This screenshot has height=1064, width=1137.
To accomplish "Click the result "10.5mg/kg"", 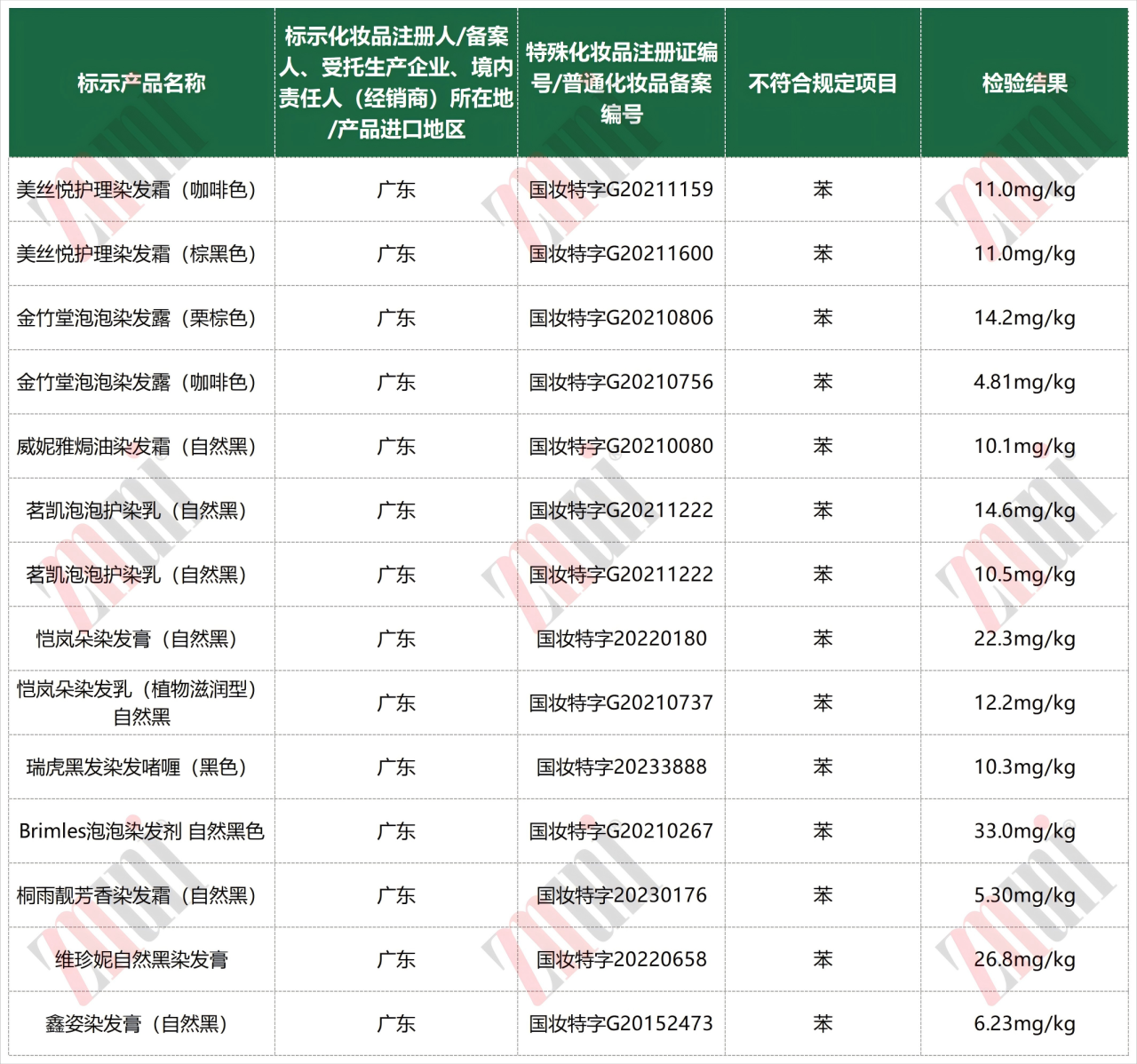I will 1024,575.
